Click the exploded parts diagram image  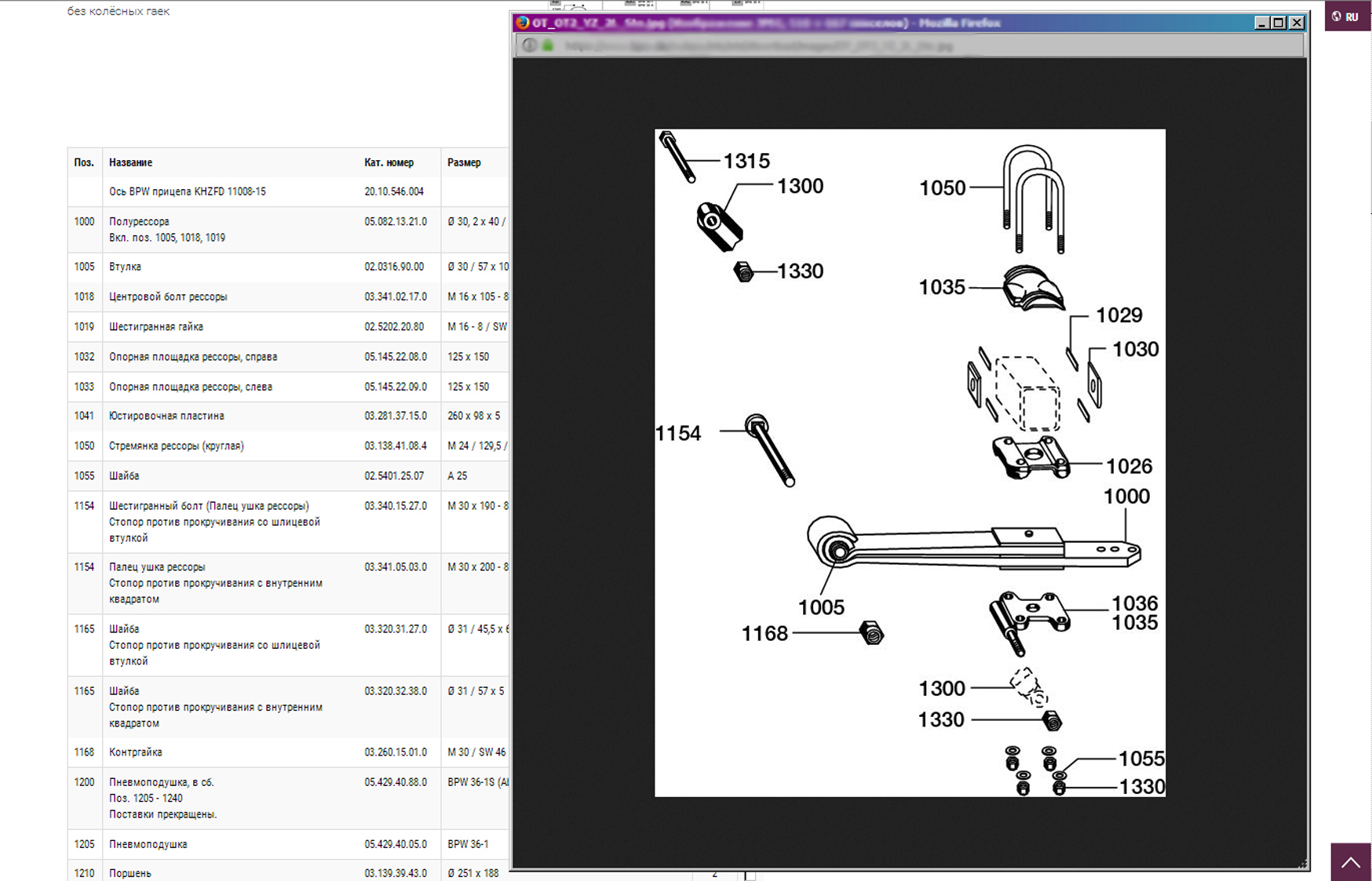click(x=910, y=463)
